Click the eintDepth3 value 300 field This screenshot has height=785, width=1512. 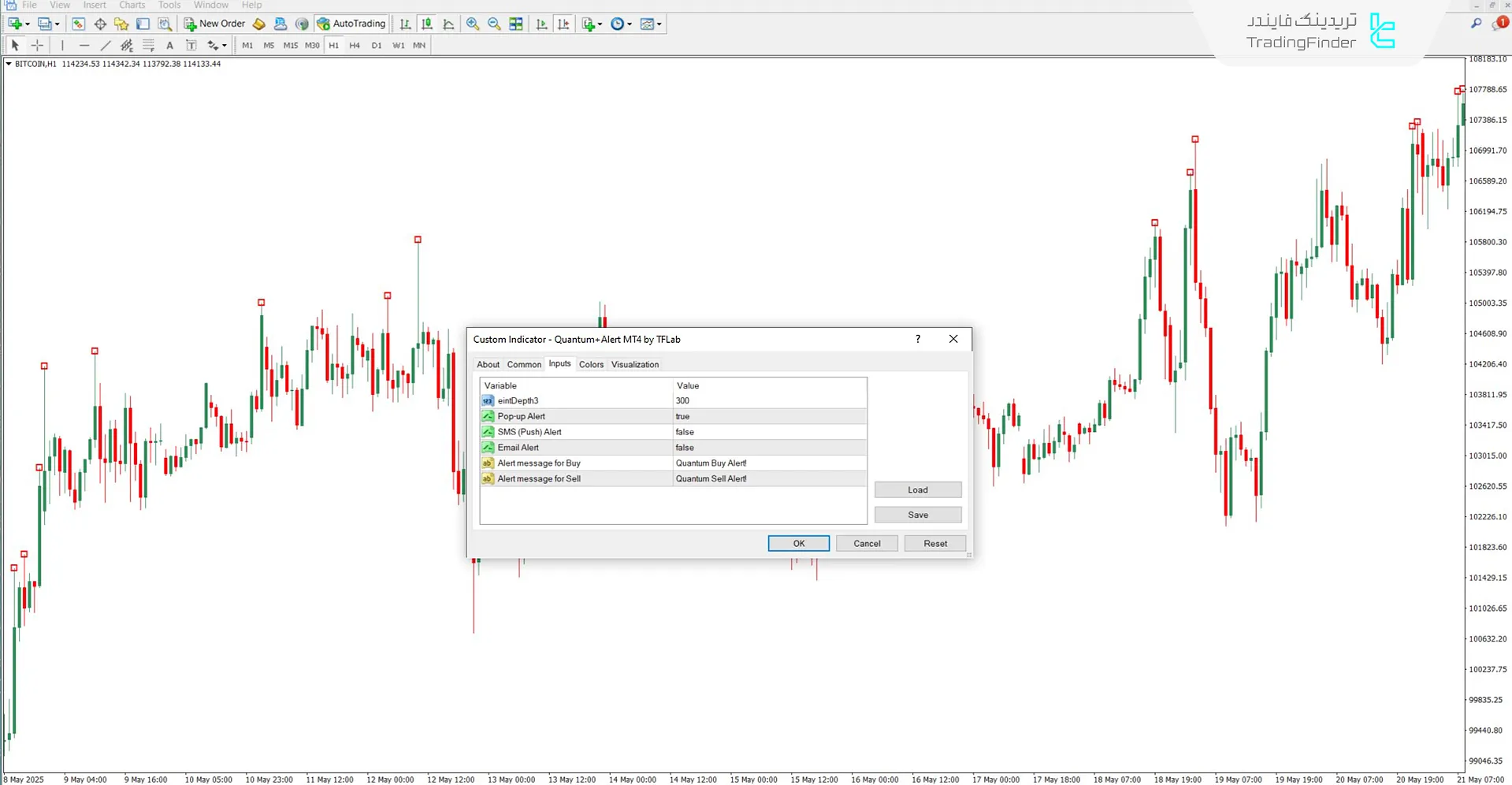point(768,401)
